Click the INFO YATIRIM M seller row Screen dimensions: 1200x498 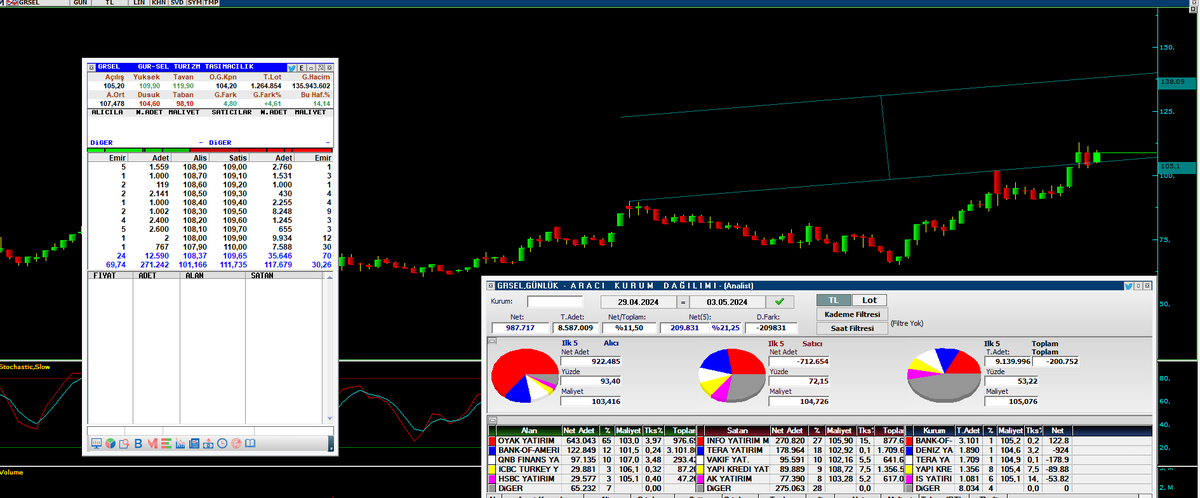click(x=800, y=441)
